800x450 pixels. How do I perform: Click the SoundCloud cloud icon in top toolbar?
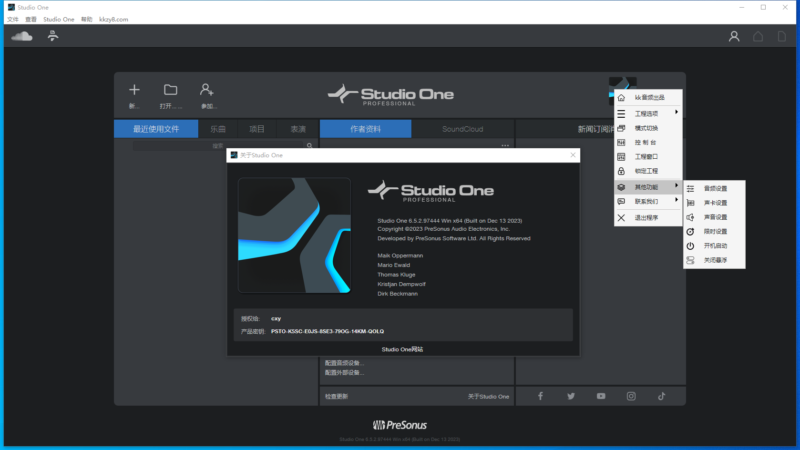point(22,37)
